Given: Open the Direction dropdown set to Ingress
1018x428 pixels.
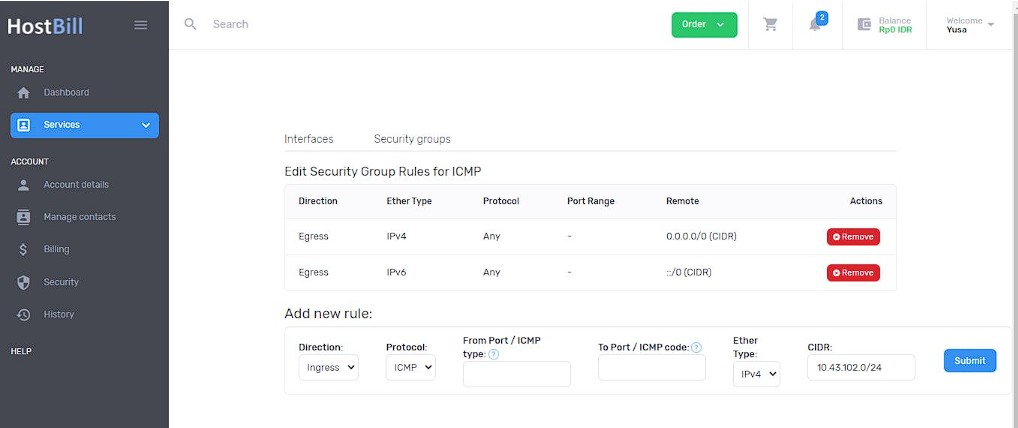Looking at the screenshot, I should pos(329,368).
